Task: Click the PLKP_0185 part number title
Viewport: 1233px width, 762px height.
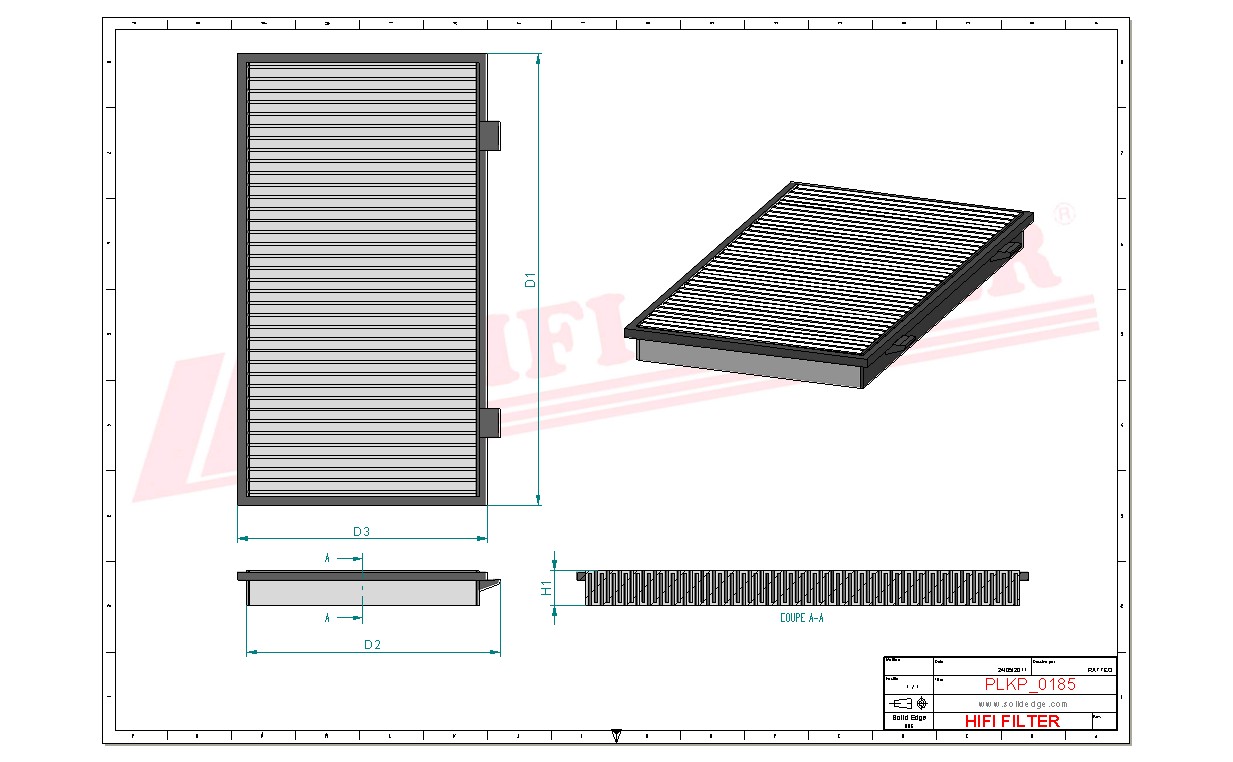Action: 1030,685
